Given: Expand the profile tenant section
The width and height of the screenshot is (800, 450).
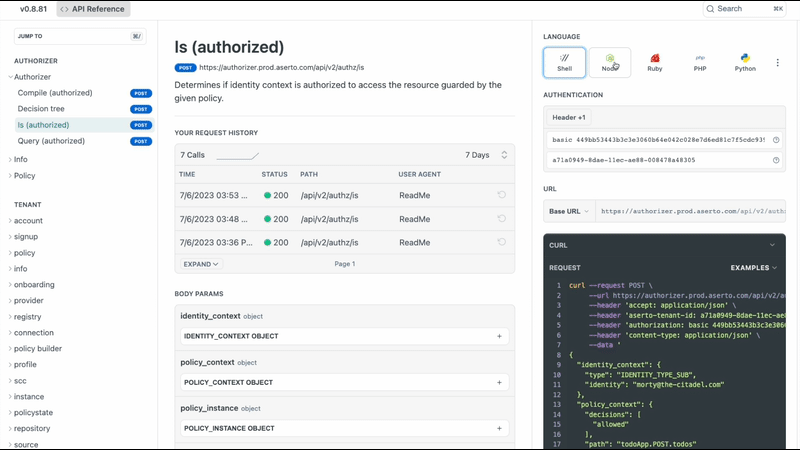Looking at the screenshot, I should pos(10,364).
